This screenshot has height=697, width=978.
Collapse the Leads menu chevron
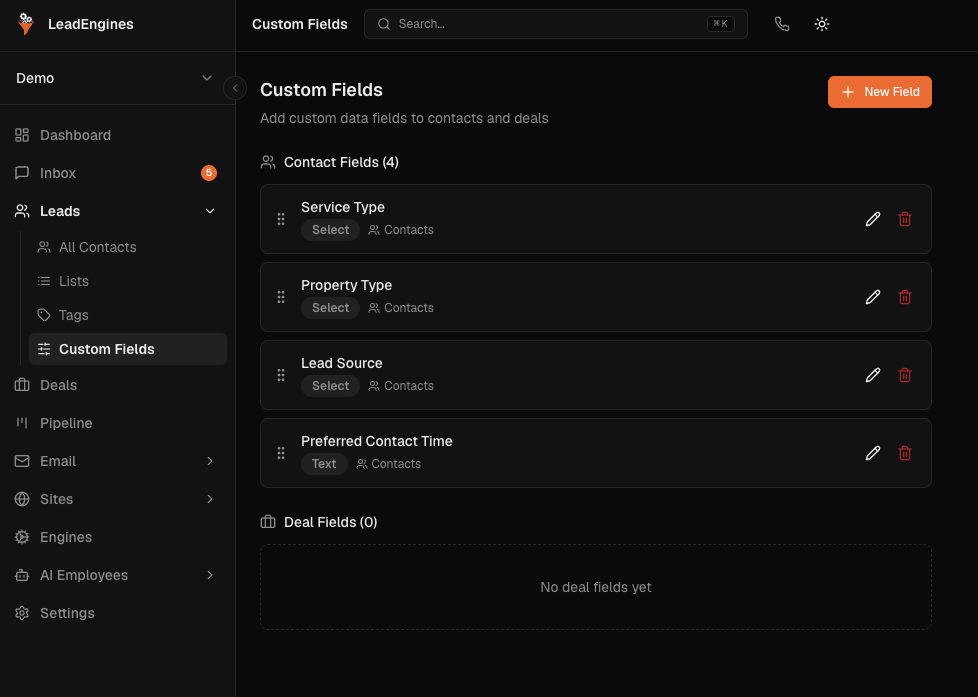210,211
